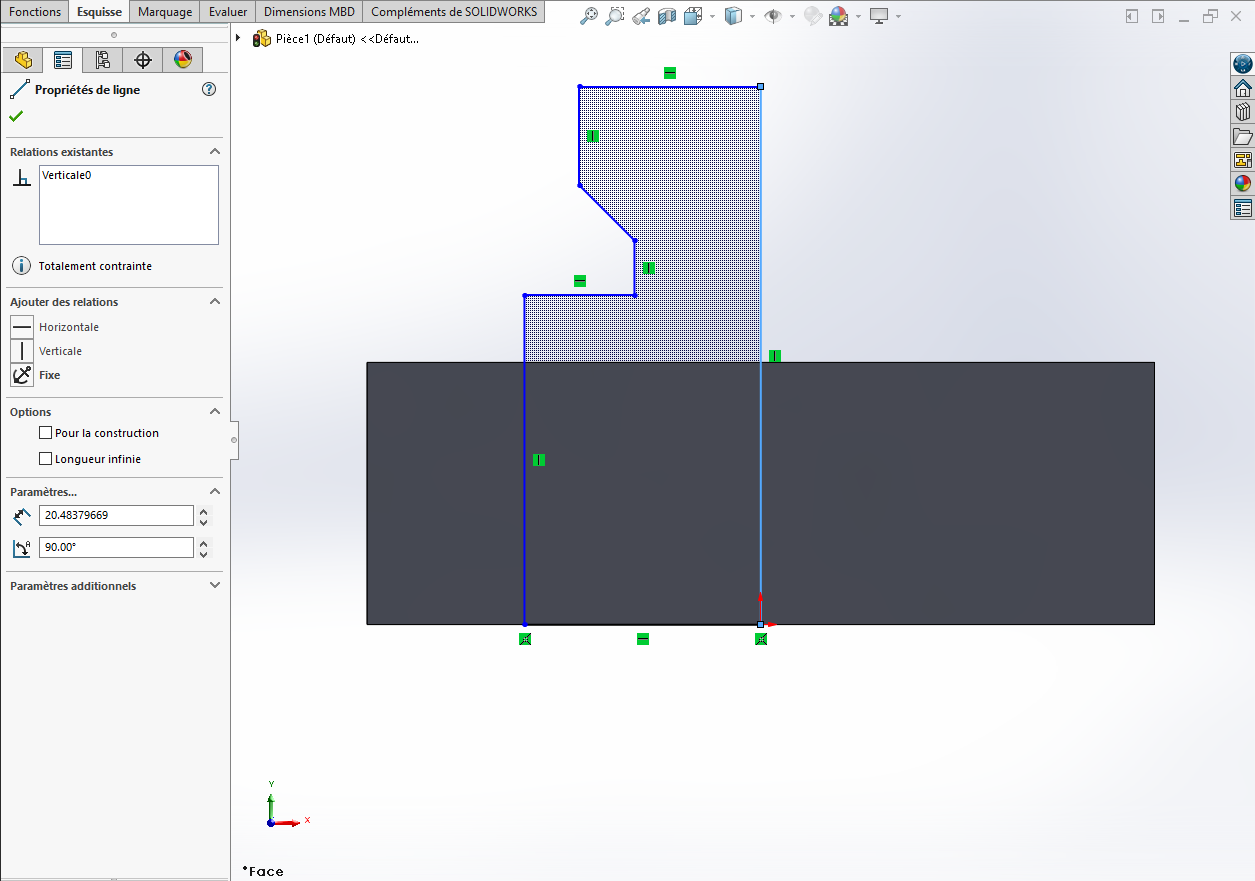Select the Zoom to Area tool

(x=616, y=16)
